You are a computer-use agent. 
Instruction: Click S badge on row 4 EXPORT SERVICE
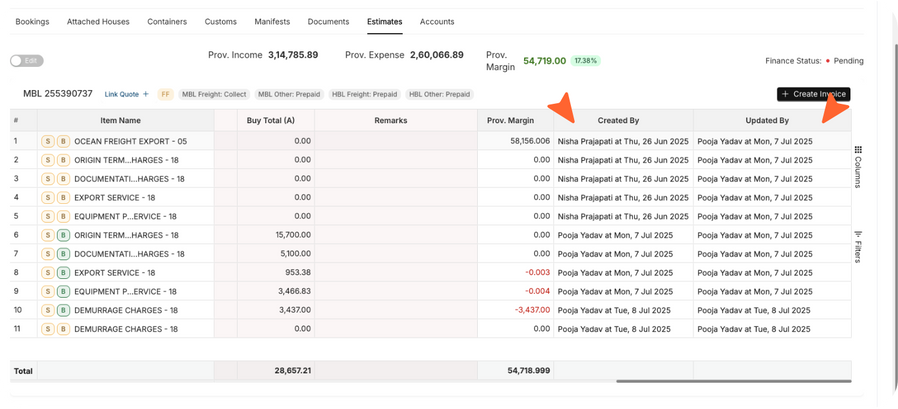pos(48,198)
